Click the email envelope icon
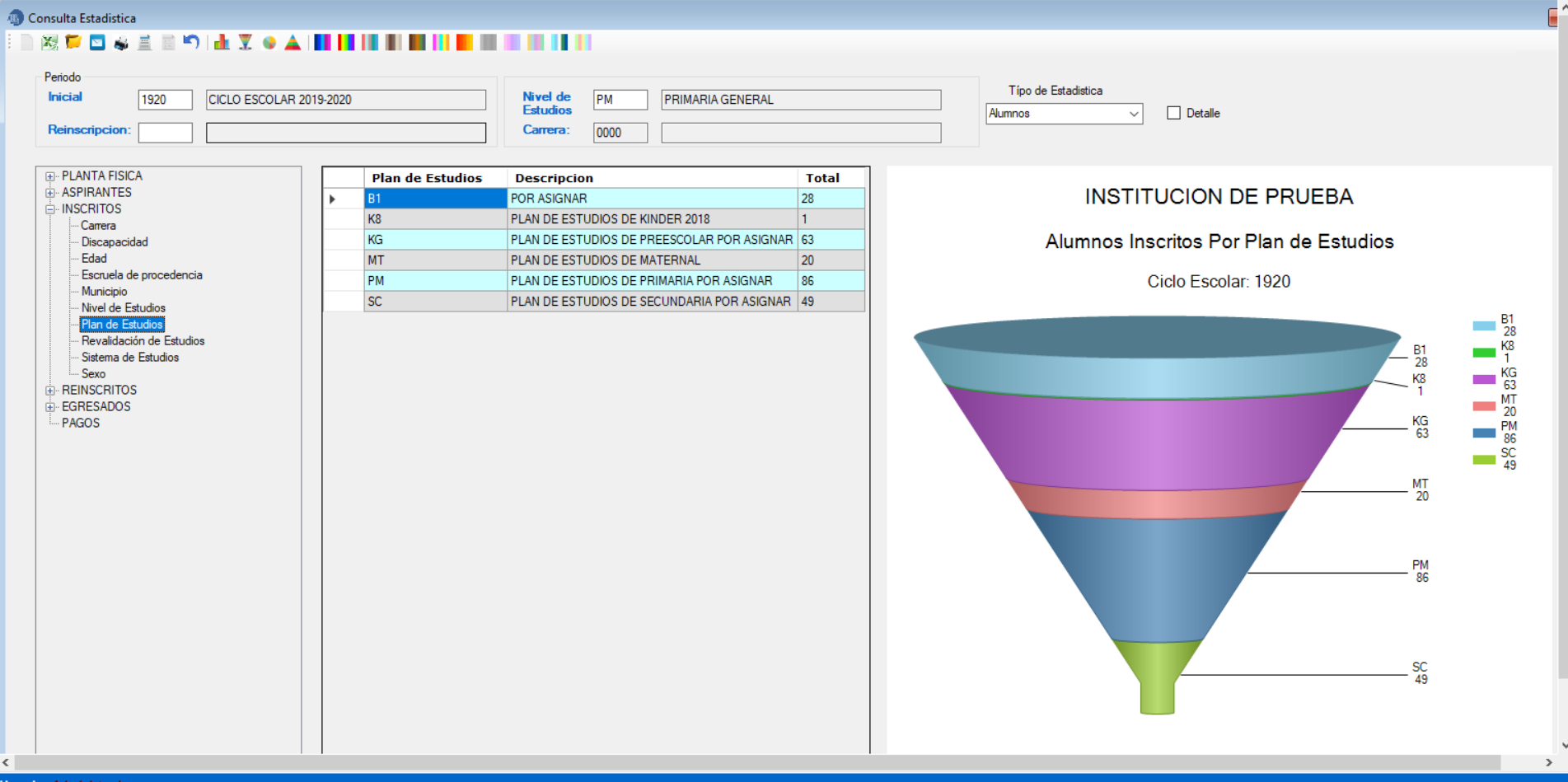This screenshot has height=782, width=1568. pos(97,43)
